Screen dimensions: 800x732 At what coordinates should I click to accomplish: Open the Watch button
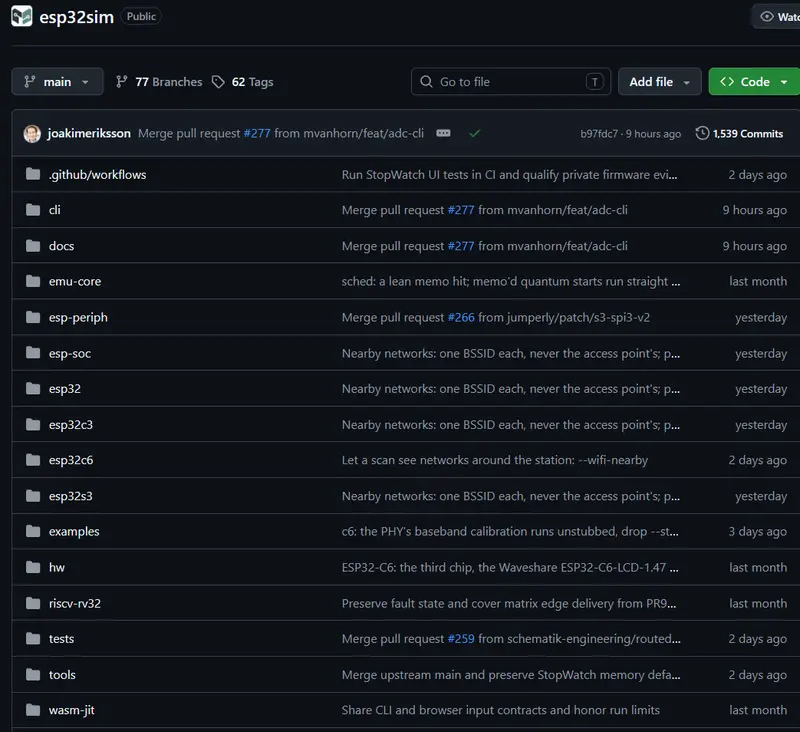click(x=777, y=17)
